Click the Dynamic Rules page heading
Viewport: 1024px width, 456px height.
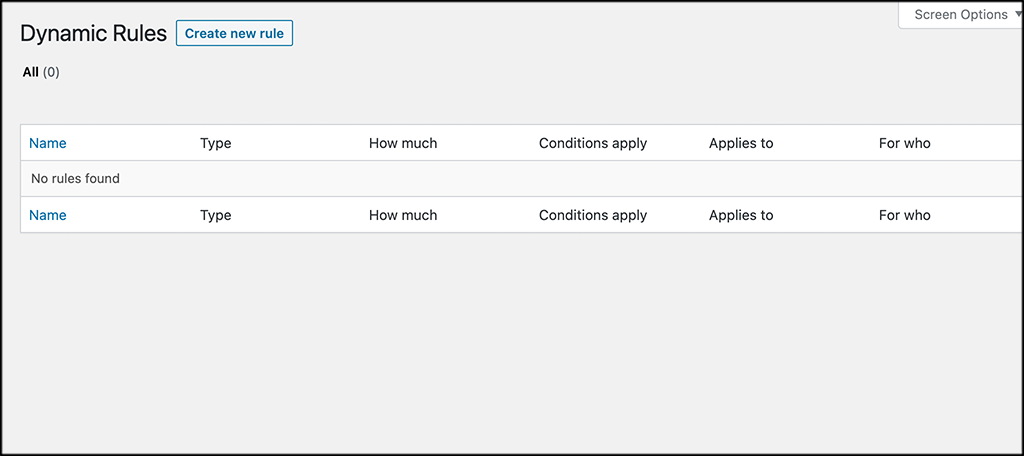(x=93, y=34)
